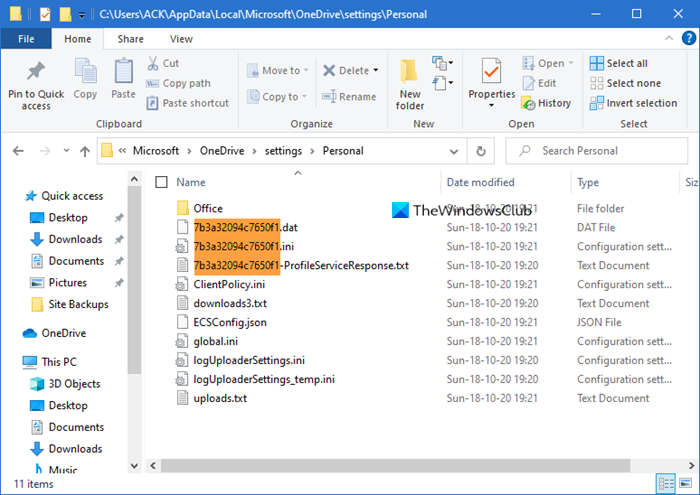
Task: Switch to Large icons view icon
Action: tap(685, 483)
